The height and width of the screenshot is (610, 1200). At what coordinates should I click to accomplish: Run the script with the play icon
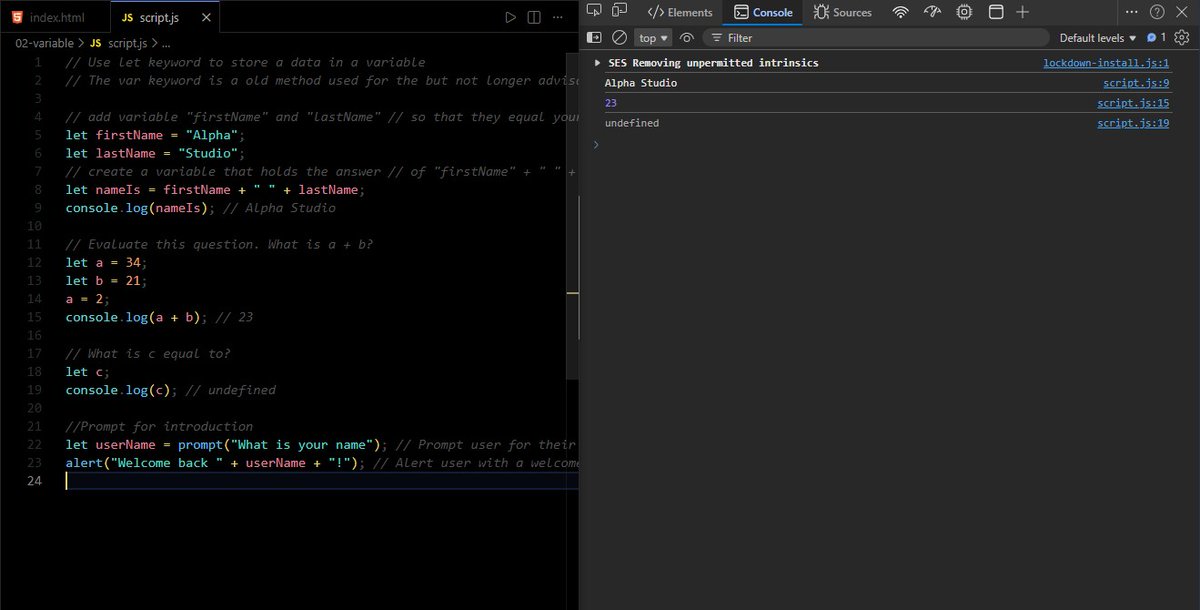[x=510, y=17]
